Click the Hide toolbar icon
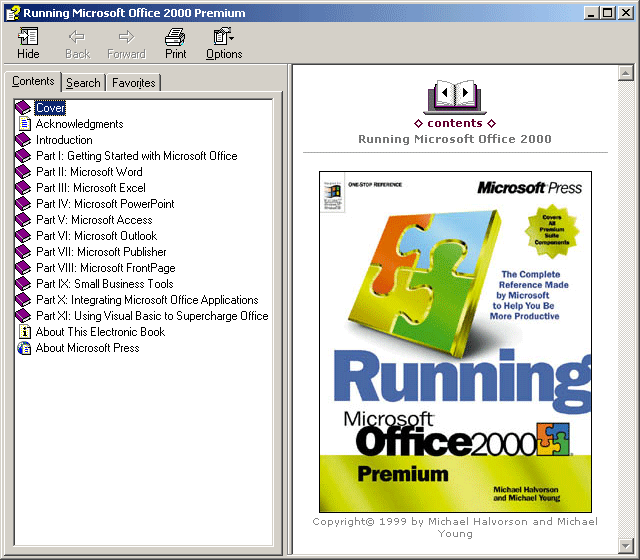This screenshot has height=560, width=640. tap(28, 37)
